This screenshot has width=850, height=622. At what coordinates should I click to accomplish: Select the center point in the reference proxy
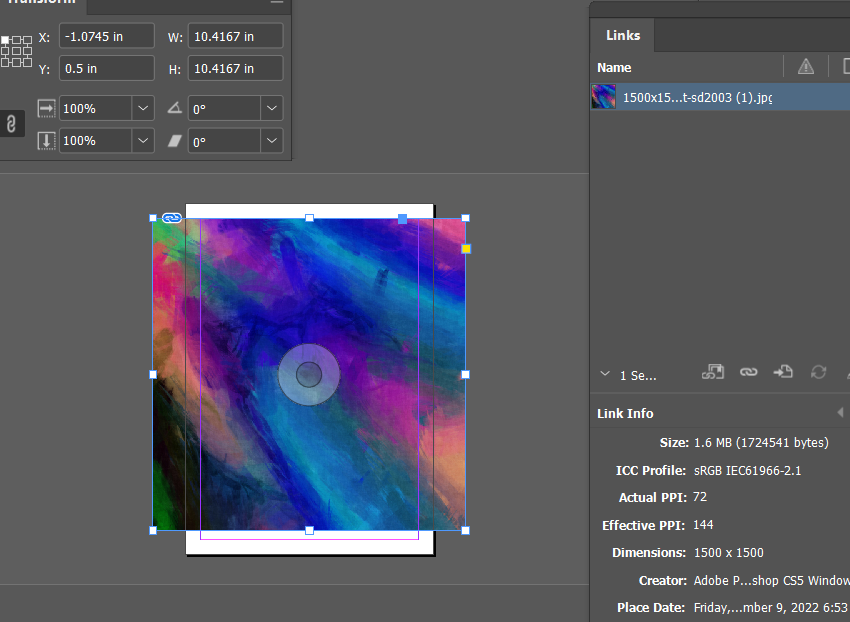click(16, 51)
